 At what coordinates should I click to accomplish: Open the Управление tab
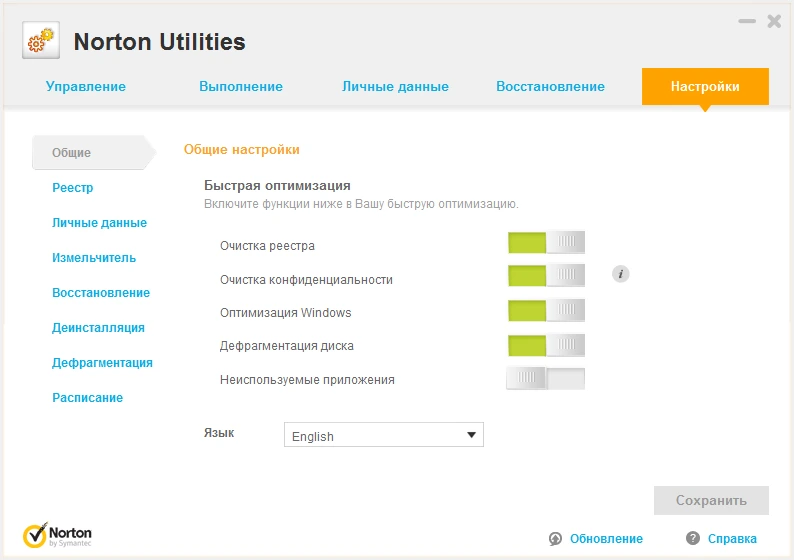[x=86, y=87]
